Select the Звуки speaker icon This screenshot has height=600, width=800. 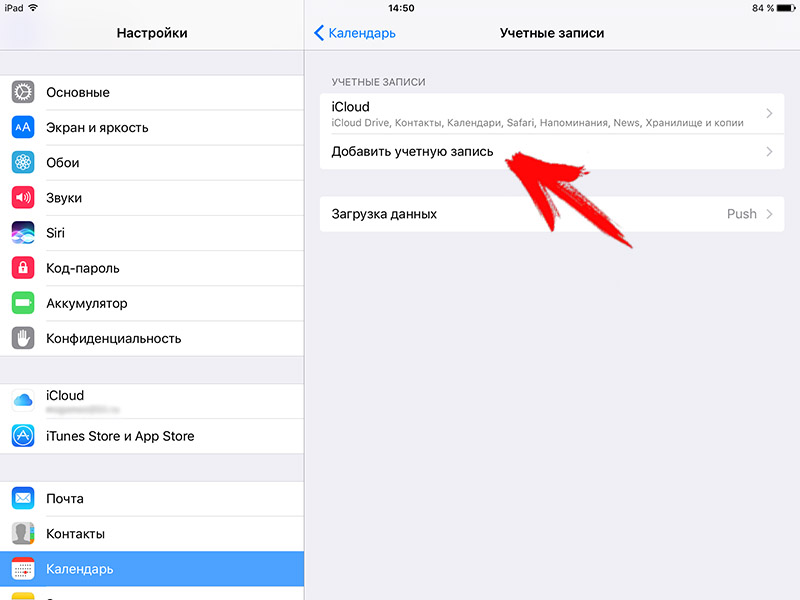click(x=23, y=197)
